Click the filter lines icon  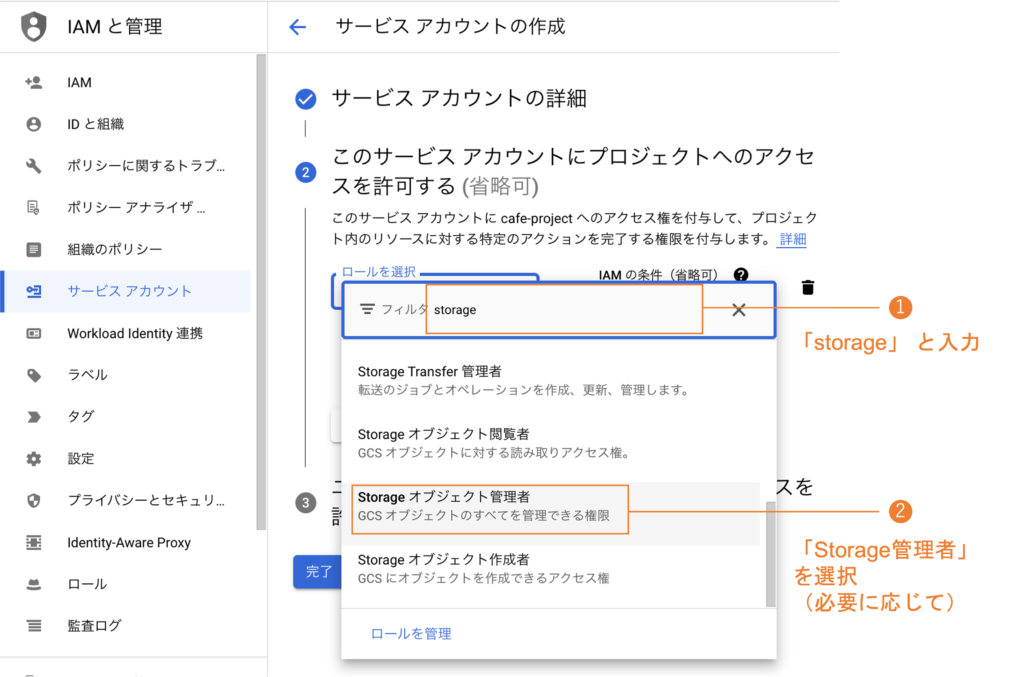click(x=368, y=309)
